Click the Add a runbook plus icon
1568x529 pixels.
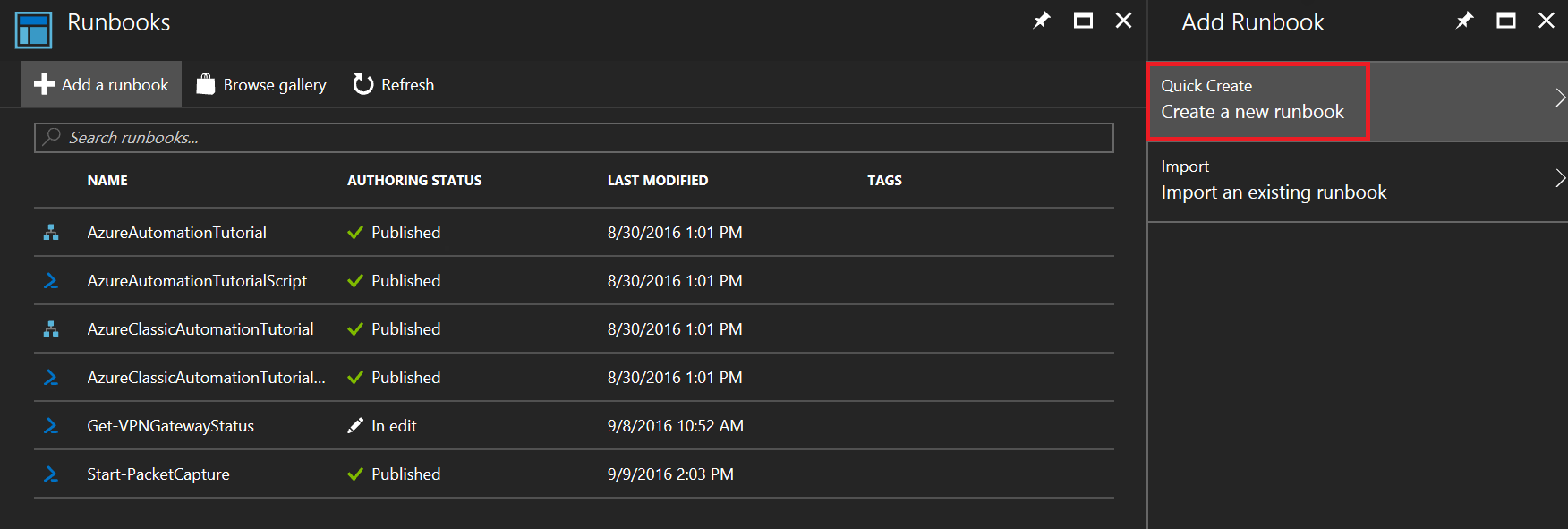(x=45, y=84)
